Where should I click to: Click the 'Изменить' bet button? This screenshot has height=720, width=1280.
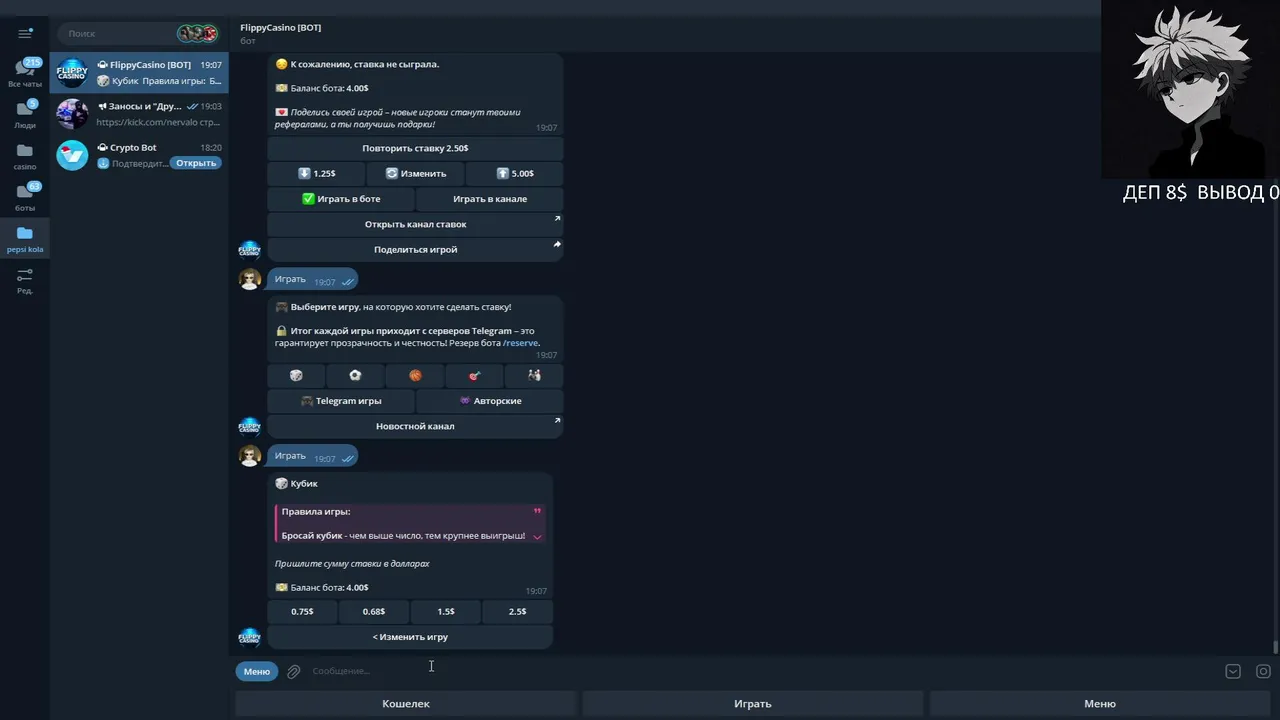[415, 173]
